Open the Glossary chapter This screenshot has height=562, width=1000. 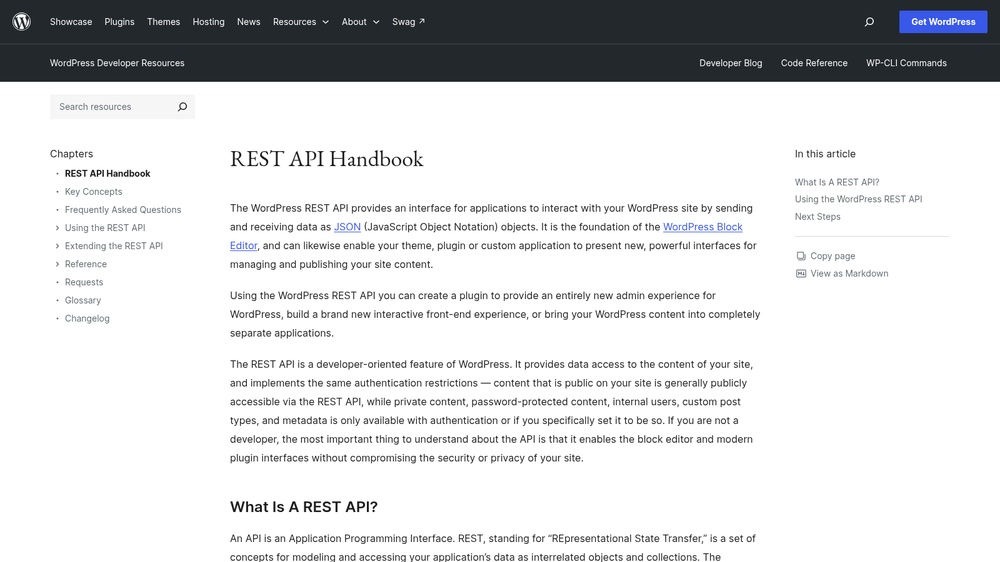pos(82,300)
